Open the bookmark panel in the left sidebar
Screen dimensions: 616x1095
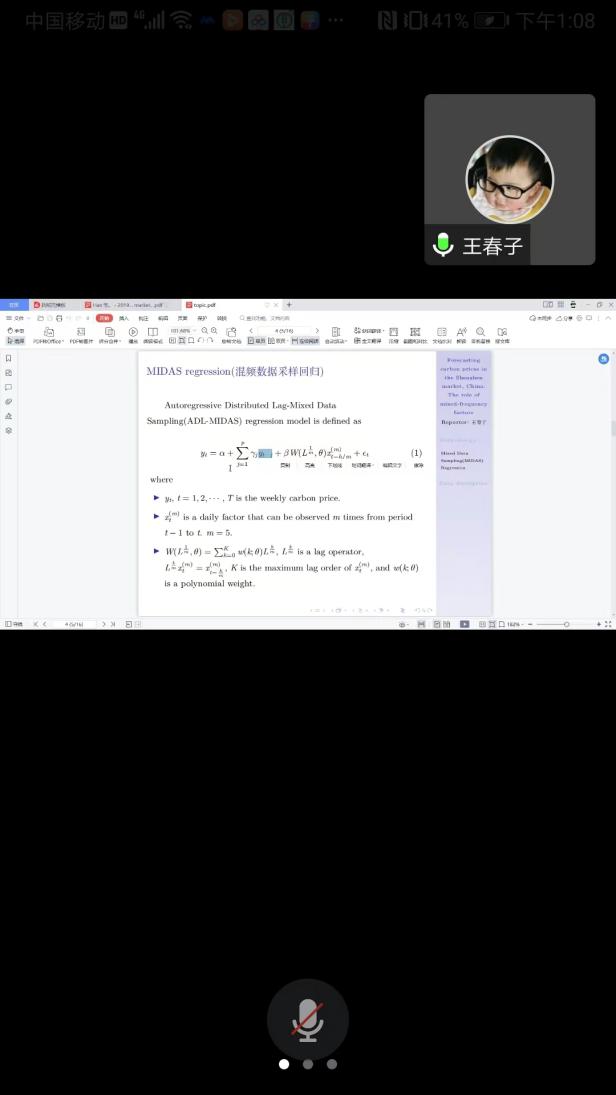coord(9,358)
